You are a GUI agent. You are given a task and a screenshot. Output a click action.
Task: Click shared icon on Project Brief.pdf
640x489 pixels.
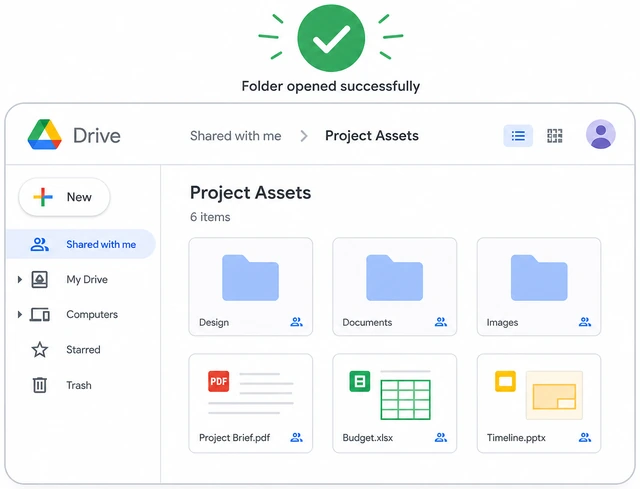coord(296,438)
